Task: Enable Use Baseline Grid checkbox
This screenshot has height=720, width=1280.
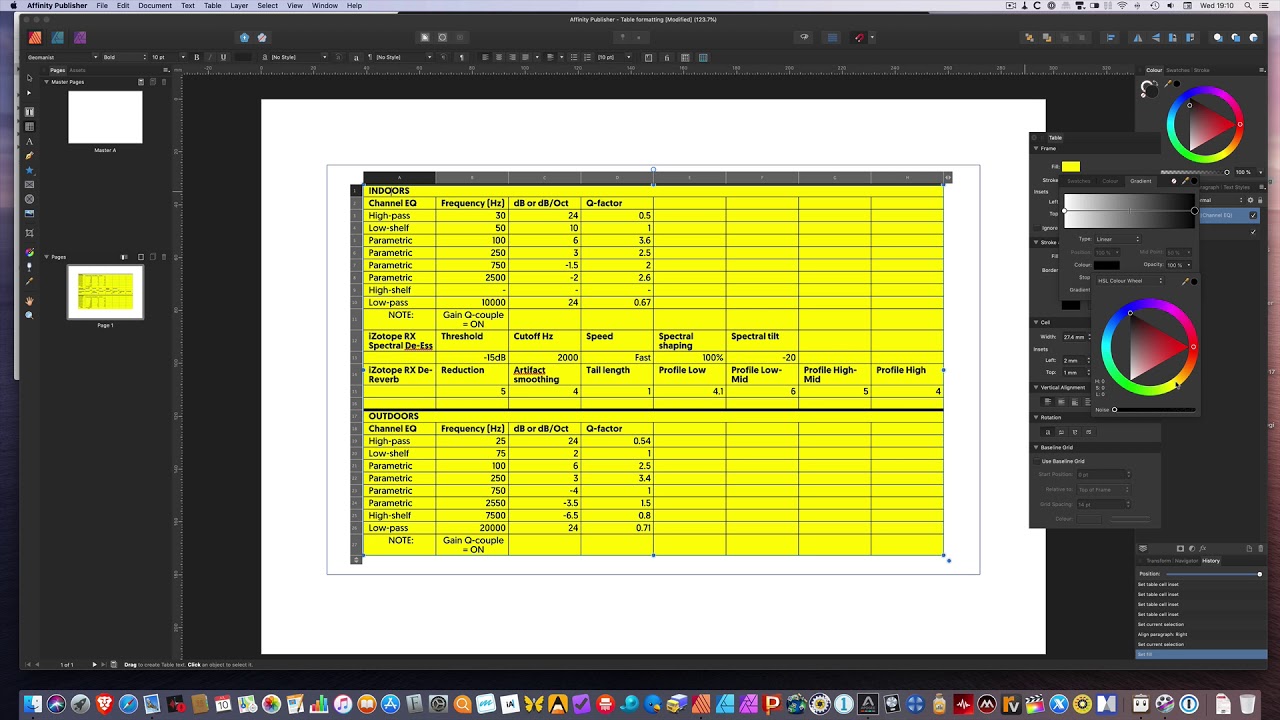Action: tap(1037, 461)
